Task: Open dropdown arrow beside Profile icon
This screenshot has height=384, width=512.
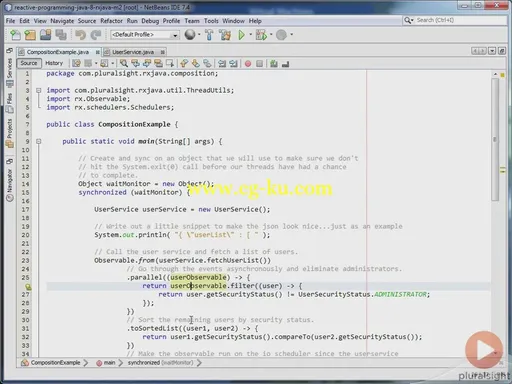Action: pos(291,34)
